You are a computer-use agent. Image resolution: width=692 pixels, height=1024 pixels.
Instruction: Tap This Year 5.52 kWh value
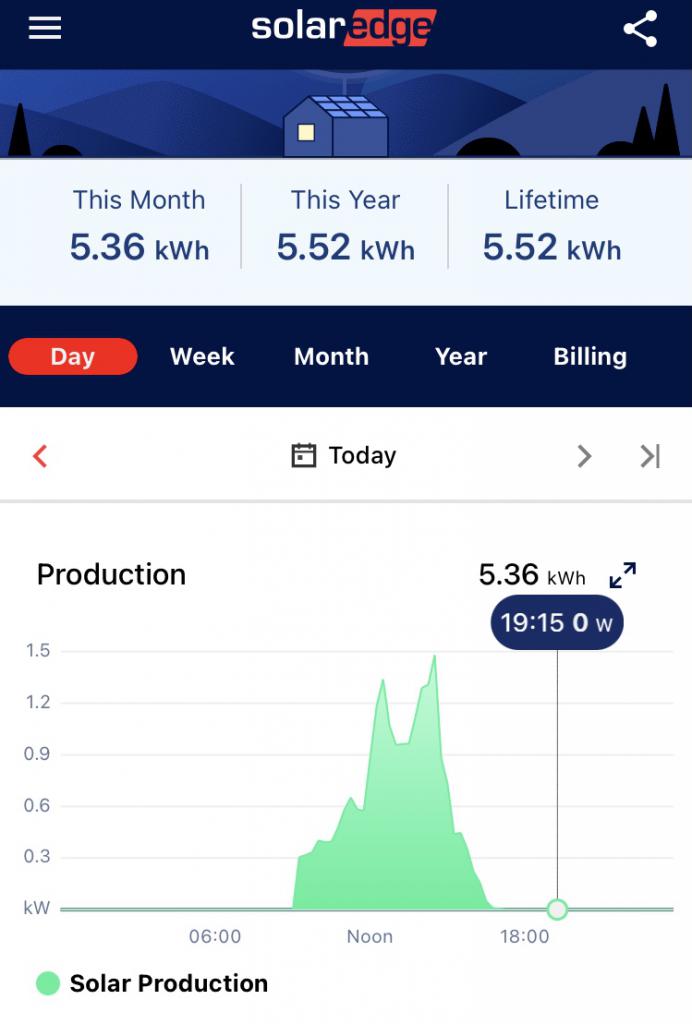(345, 248)
